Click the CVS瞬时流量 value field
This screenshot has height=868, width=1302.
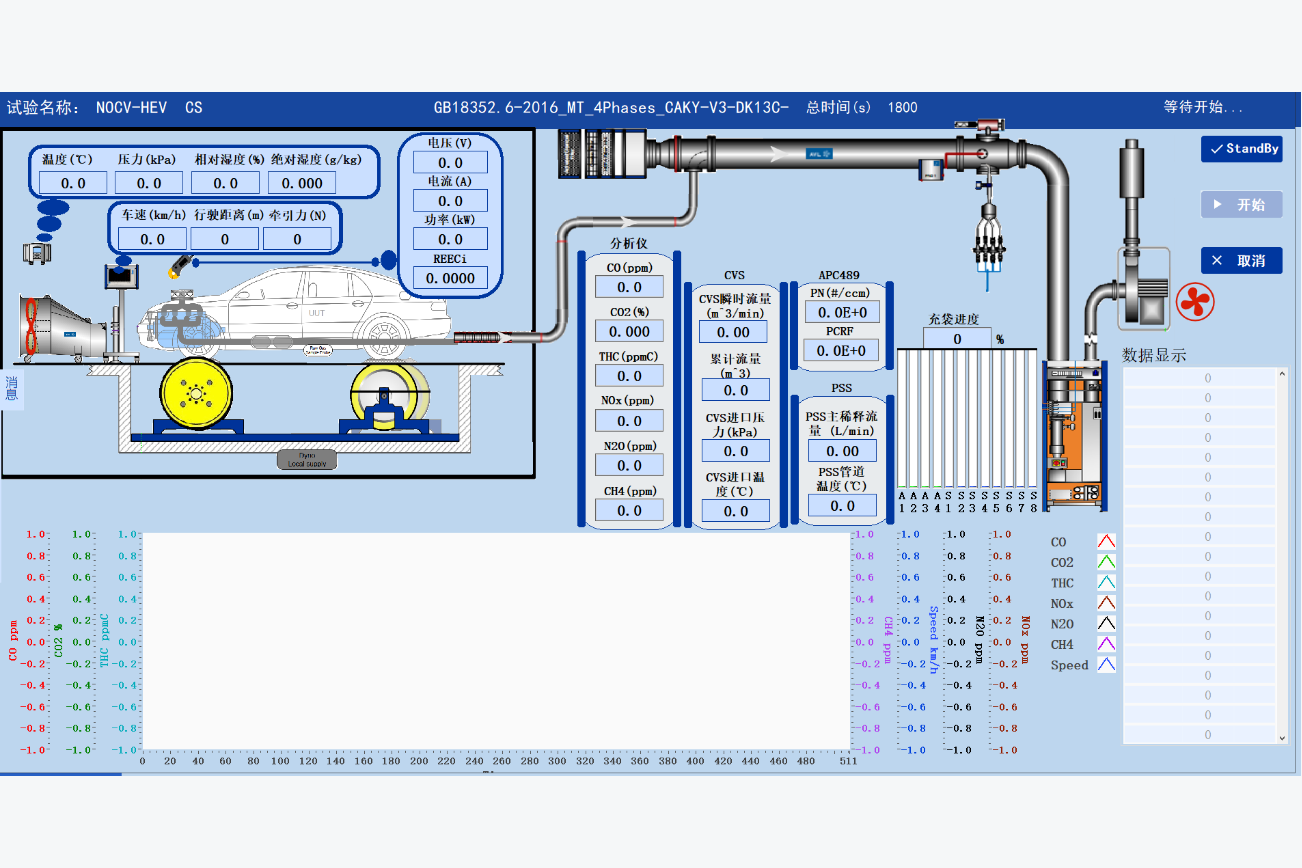tap(734, 332)
